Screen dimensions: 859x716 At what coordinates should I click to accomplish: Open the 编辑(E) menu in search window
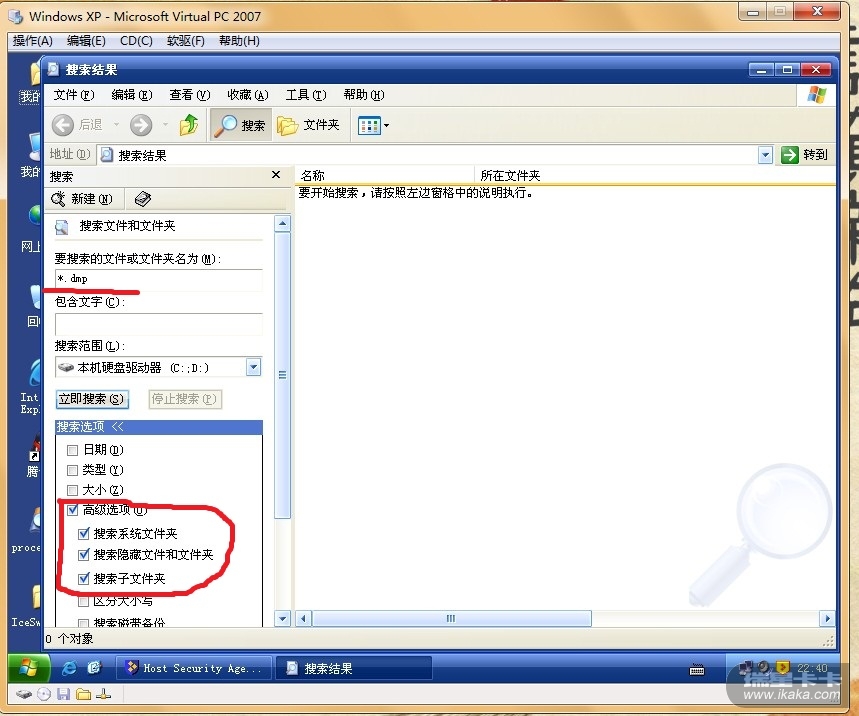tap(131, 95)
